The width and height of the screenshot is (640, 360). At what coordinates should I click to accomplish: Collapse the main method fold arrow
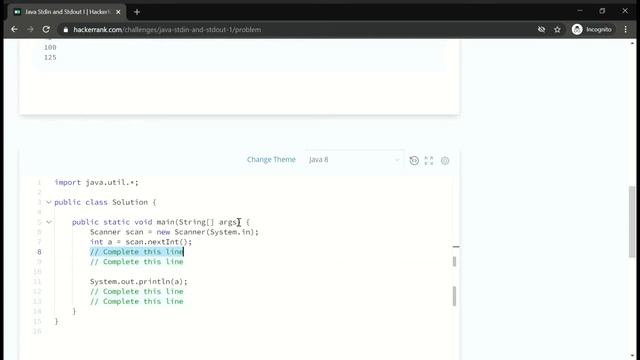tap(49, 222)
